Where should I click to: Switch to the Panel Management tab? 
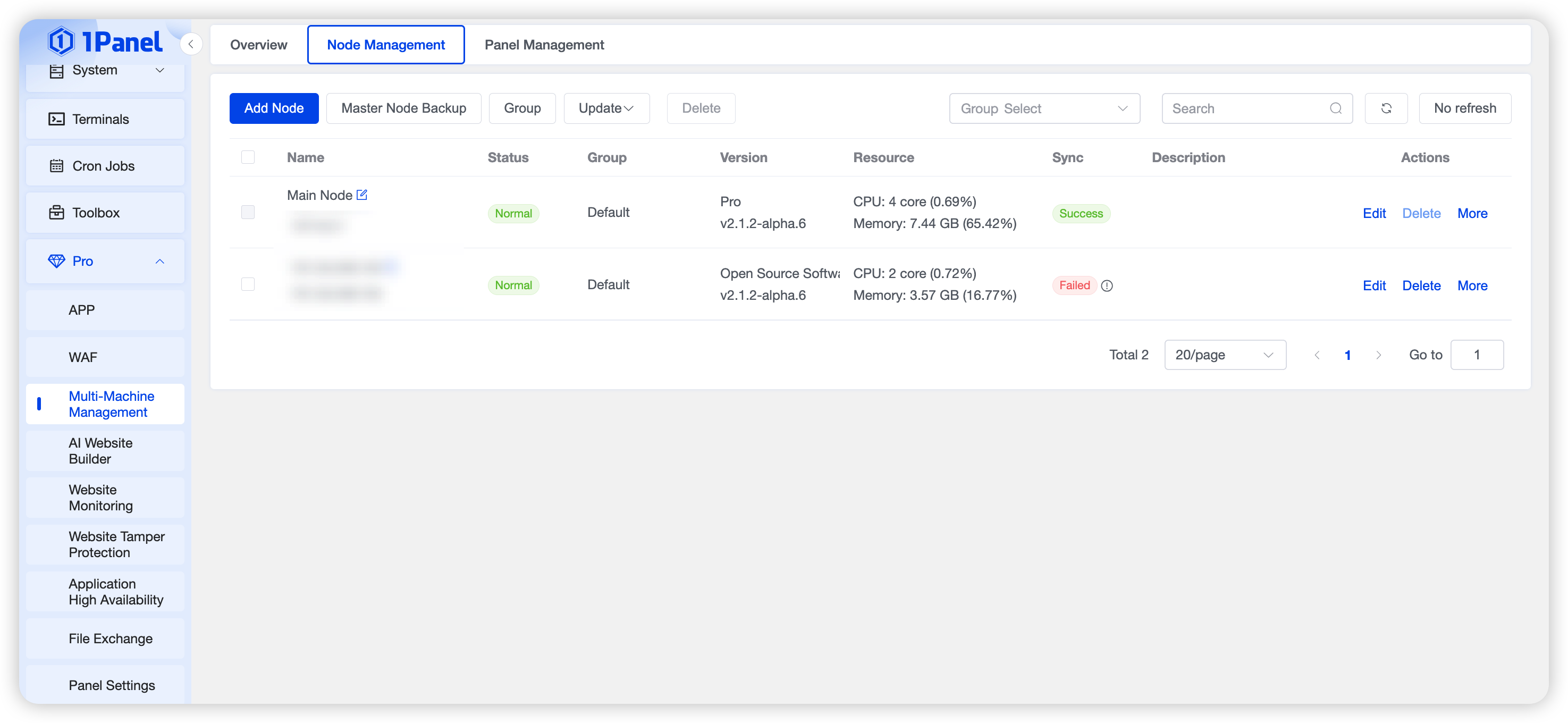point(544,45)
